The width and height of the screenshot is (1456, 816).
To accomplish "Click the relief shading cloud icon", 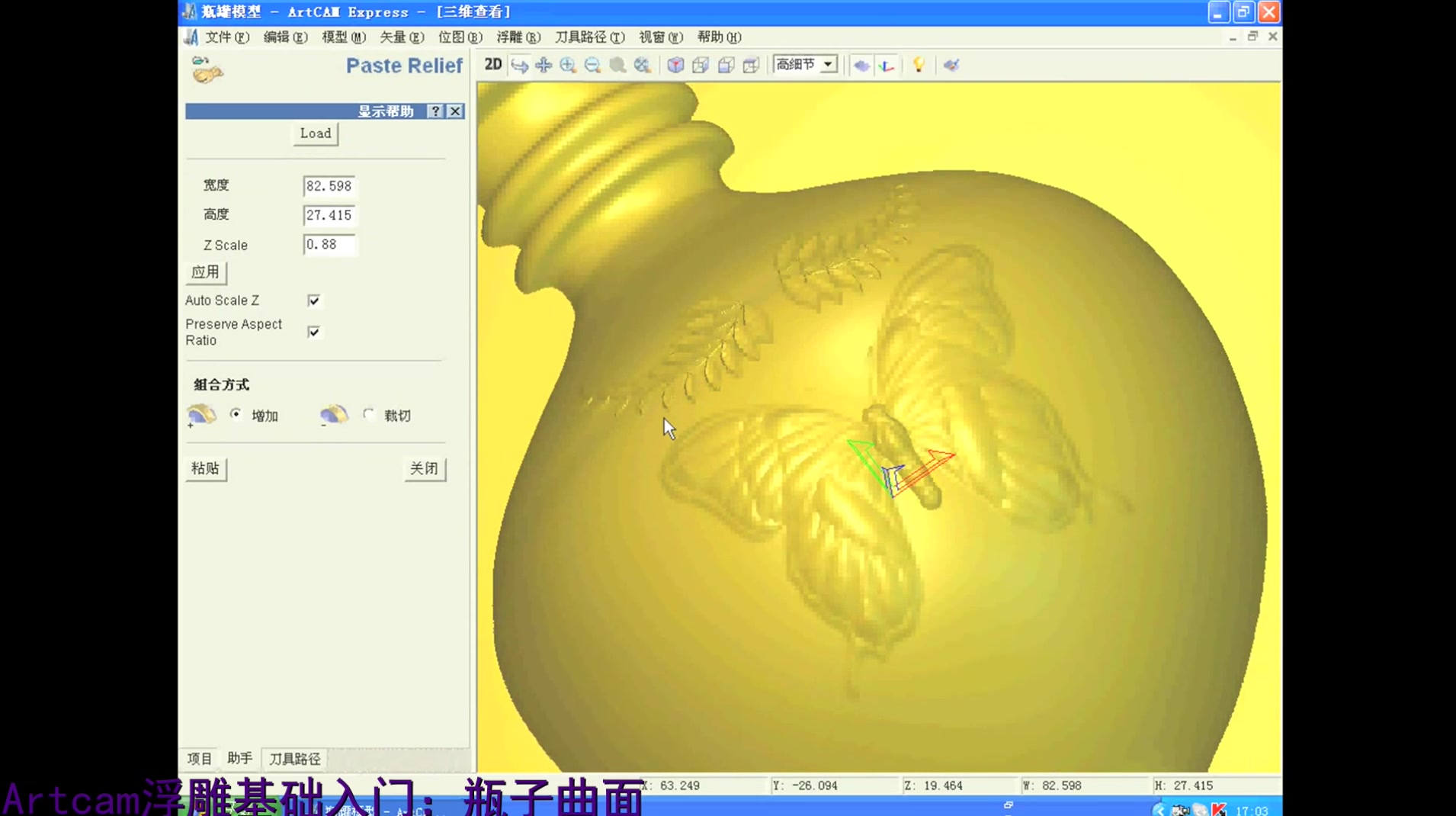I will (x=861, y=66).
